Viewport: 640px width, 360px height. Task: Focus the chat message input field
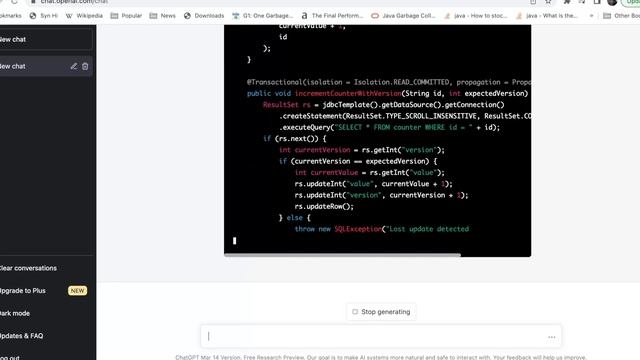click(381, 336)
